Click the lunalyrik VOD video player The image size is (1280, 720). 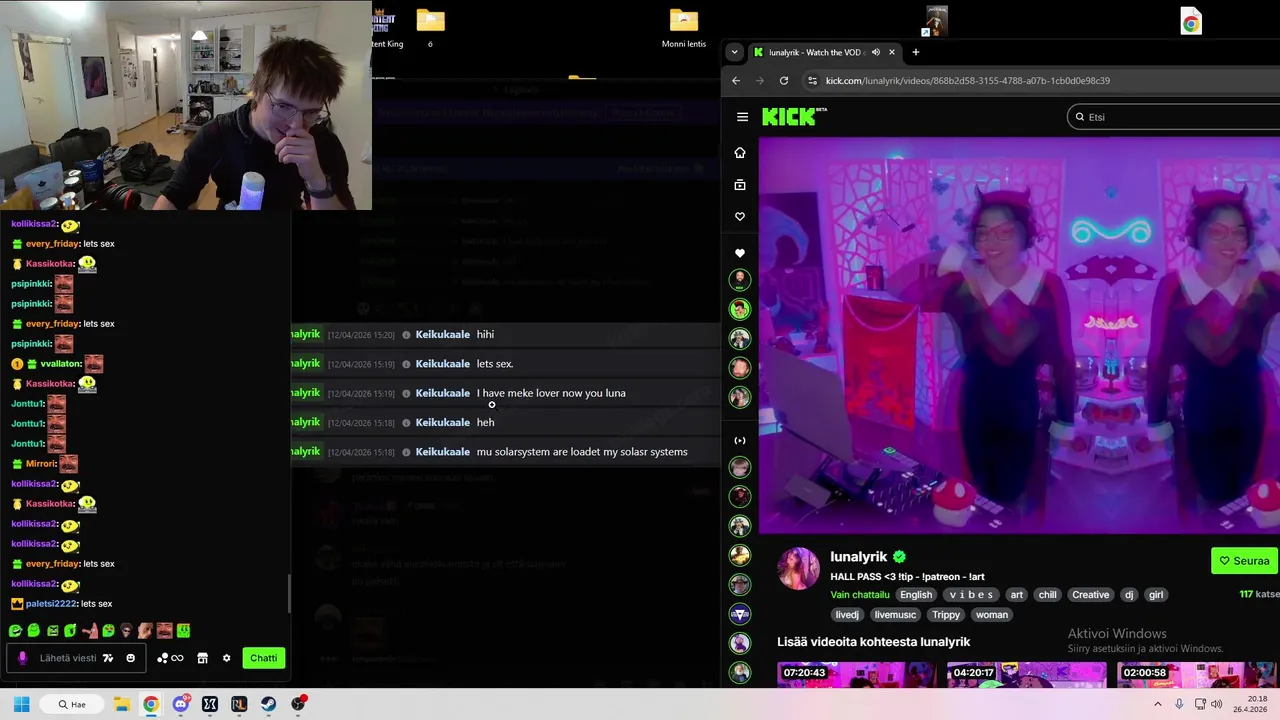click(x=1019, y=335)
